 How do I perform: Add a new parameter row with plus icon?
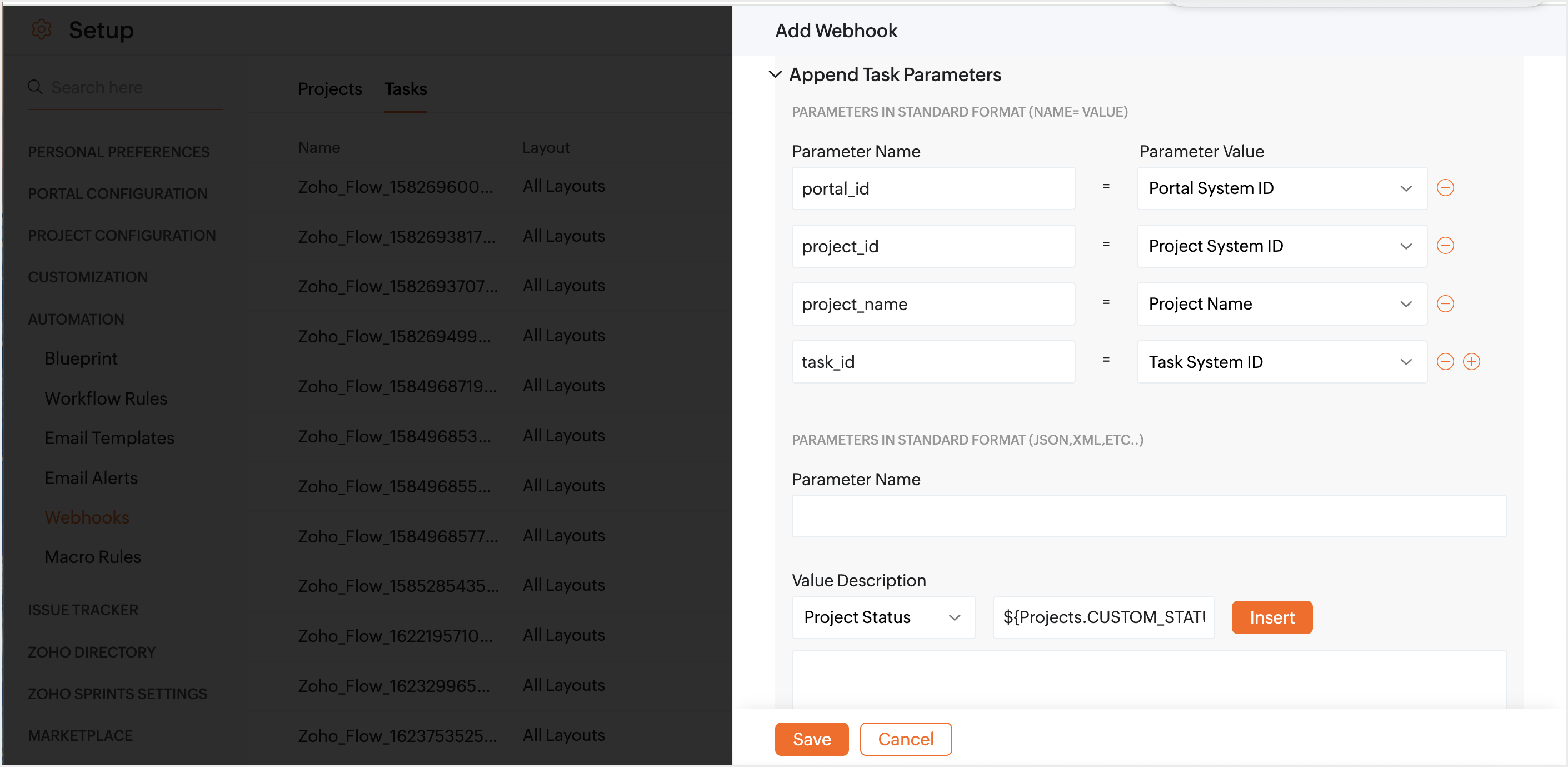click(1471, 362)
